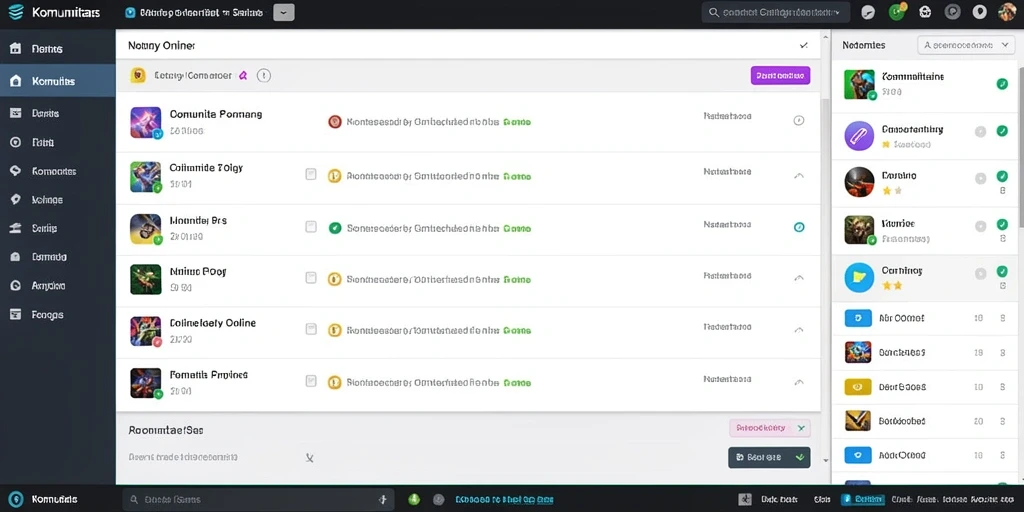Click the white location pin icon in top bar
The width and height of the screenshot is (1024, 512).
[x=979, y=12]
